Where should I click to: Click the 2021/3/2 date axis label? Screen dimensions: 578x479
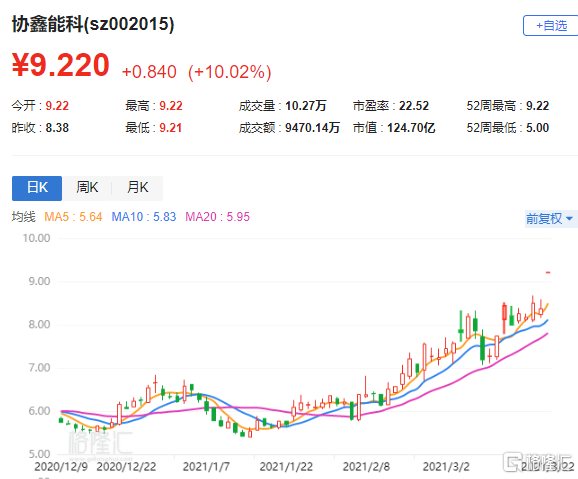446,466
